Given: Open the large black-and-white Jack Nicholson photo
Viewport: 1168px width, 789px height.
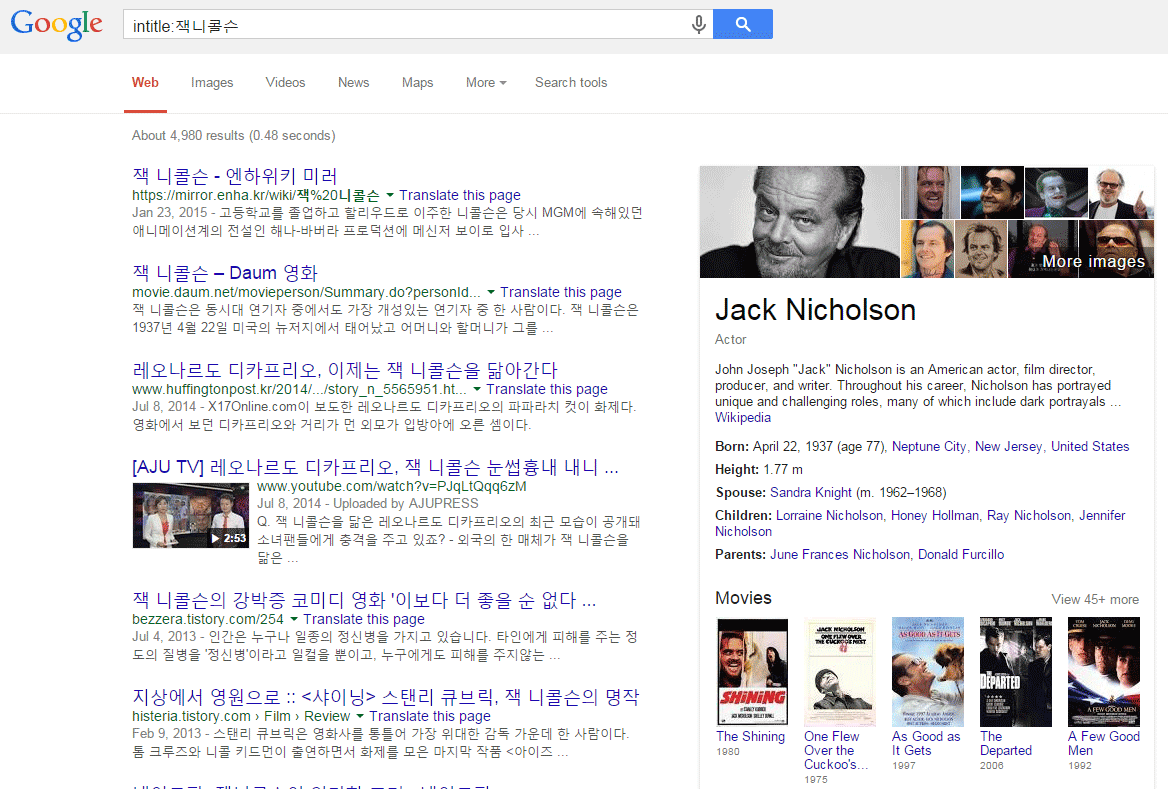Looking at the screenshot, I should pyautogui.click(x=800, y=222).
